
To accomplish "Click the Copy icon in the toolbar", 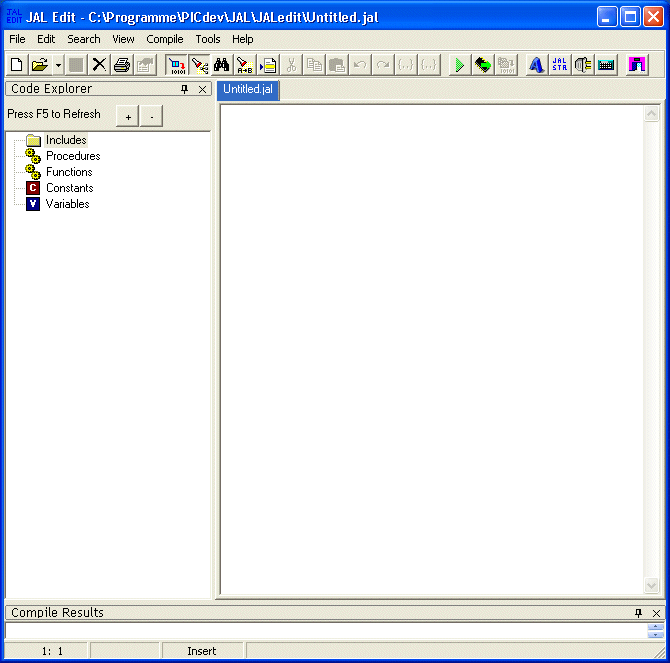I will [314, 65].
